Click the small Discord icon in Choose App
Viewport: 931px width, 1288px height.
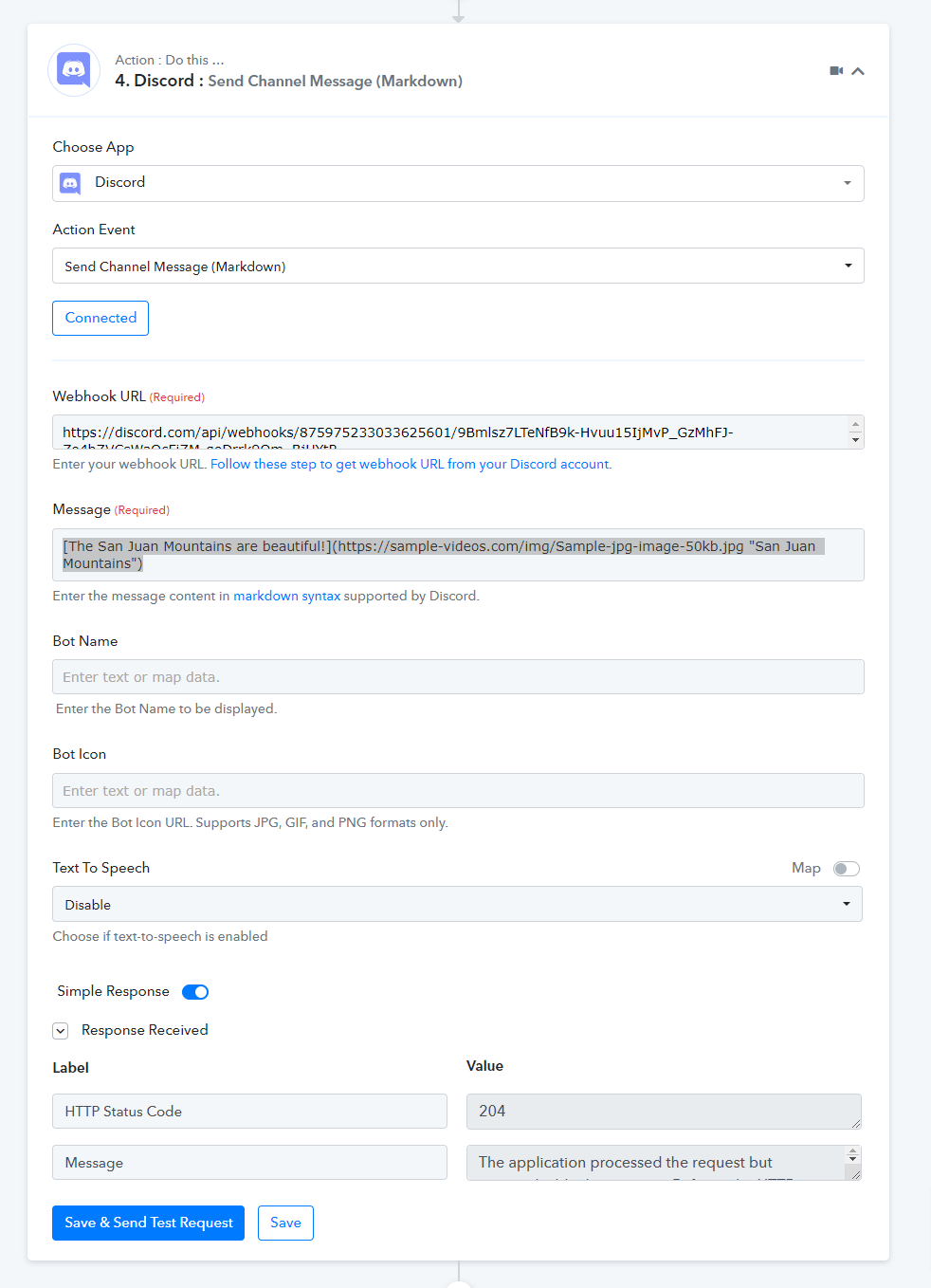point(70,183)
